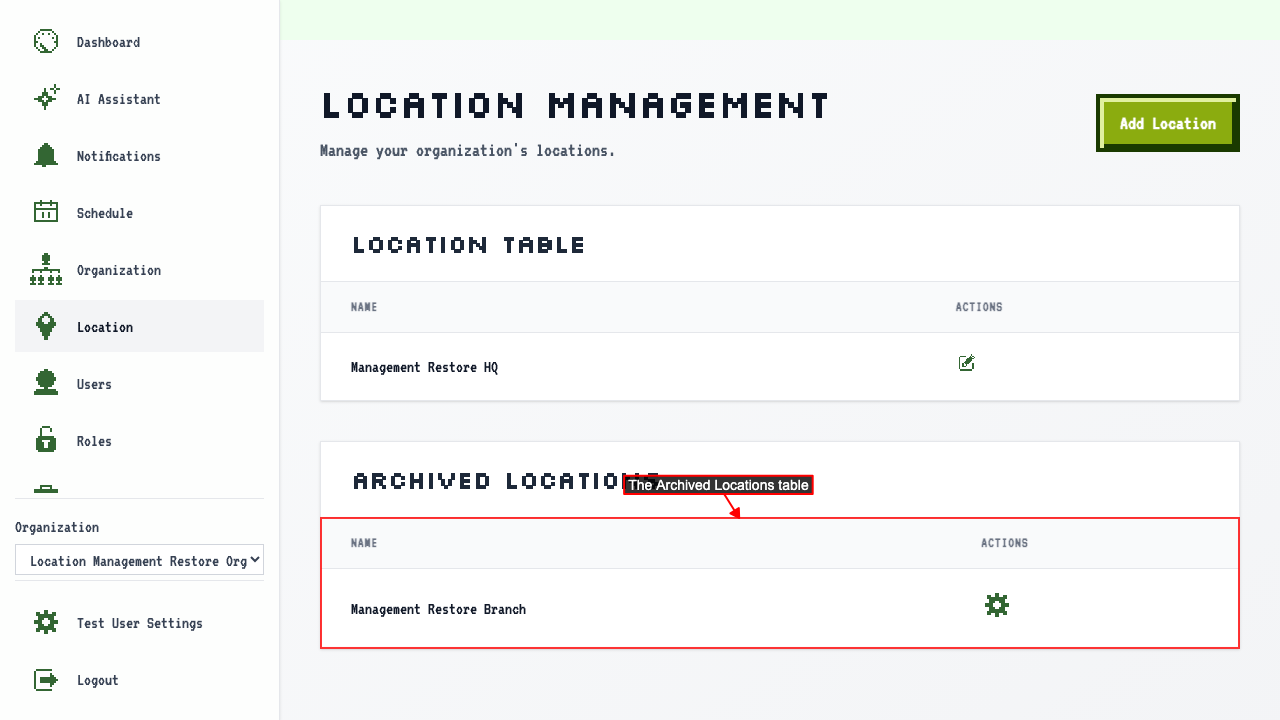Viewport: 1280px width, 720px height.
Task: Open Users via person icon
Action: (46, 383)
